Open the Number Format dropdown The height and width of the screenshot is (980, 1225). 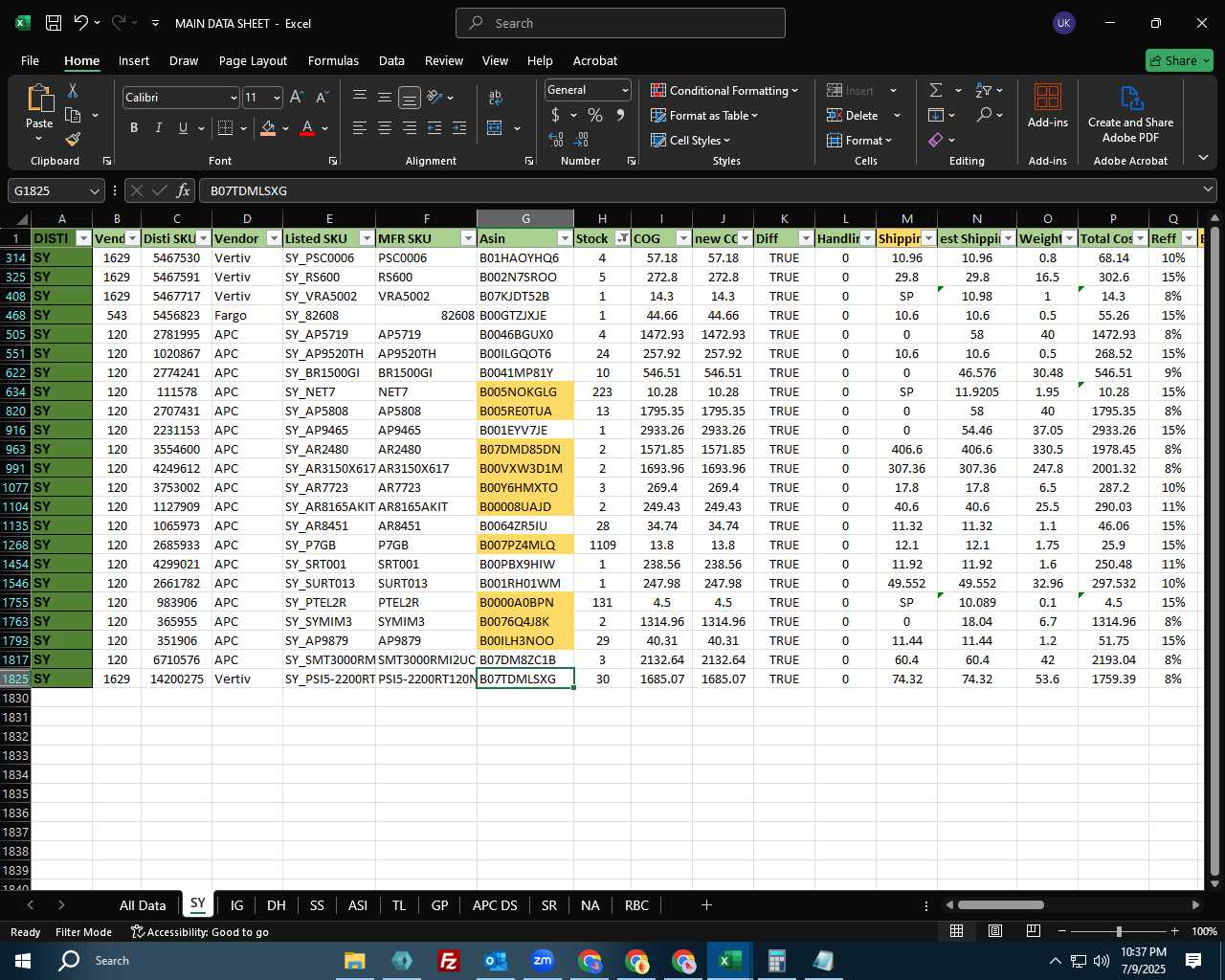click(x=625, y=90)
